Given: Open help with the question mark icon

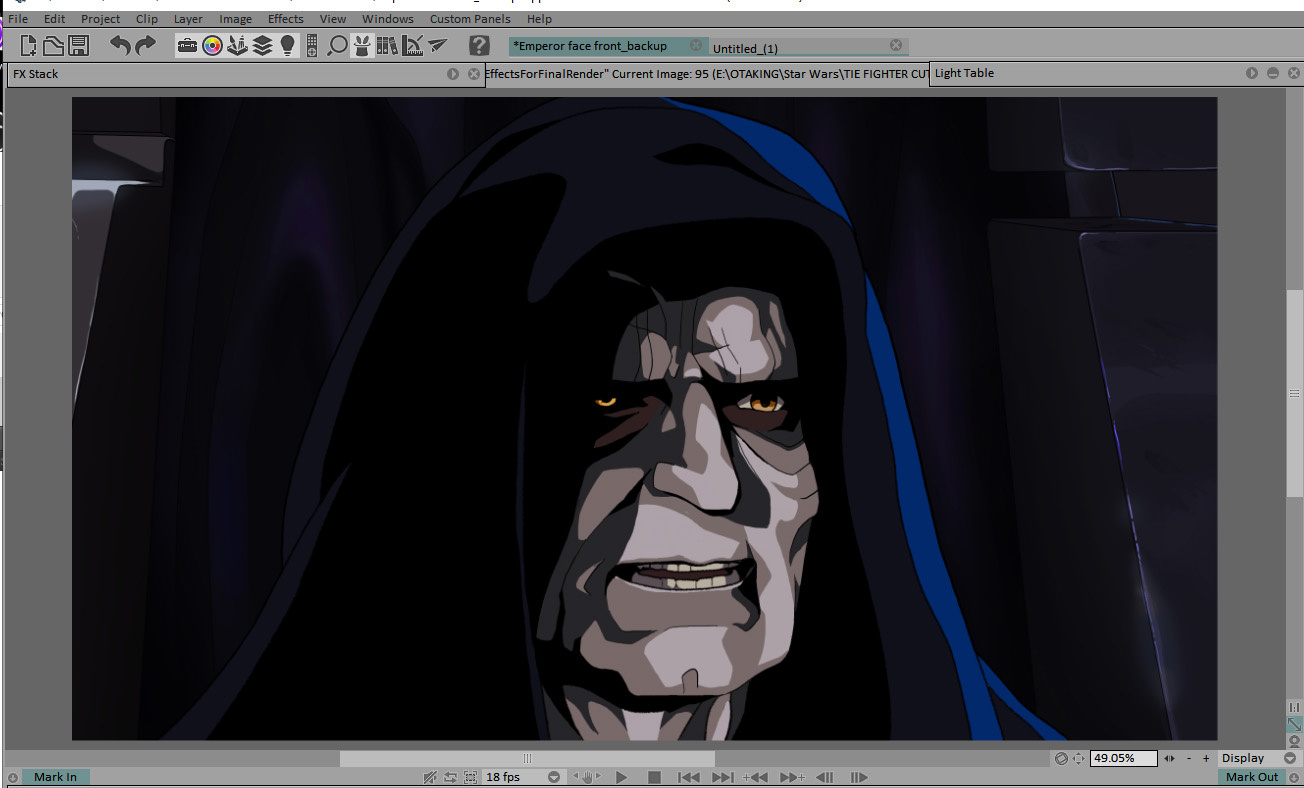Looking at the screenshot, I should pos(479,45).
